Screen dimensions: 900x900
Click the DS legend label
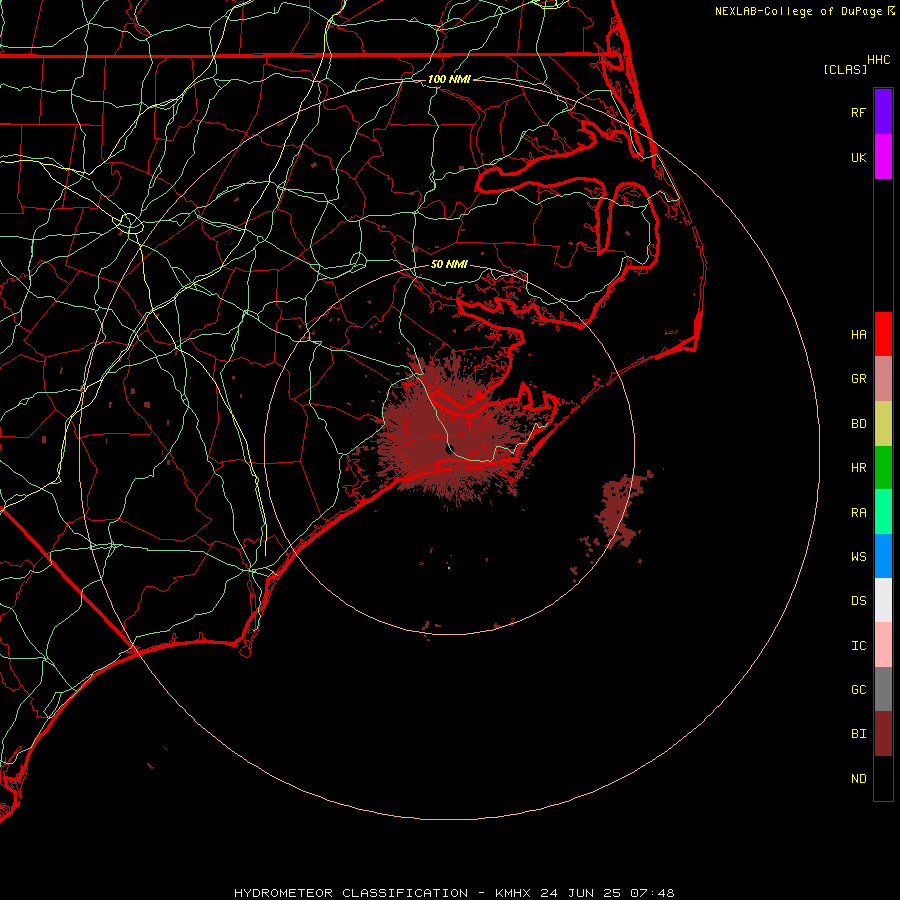coord(858,601)
